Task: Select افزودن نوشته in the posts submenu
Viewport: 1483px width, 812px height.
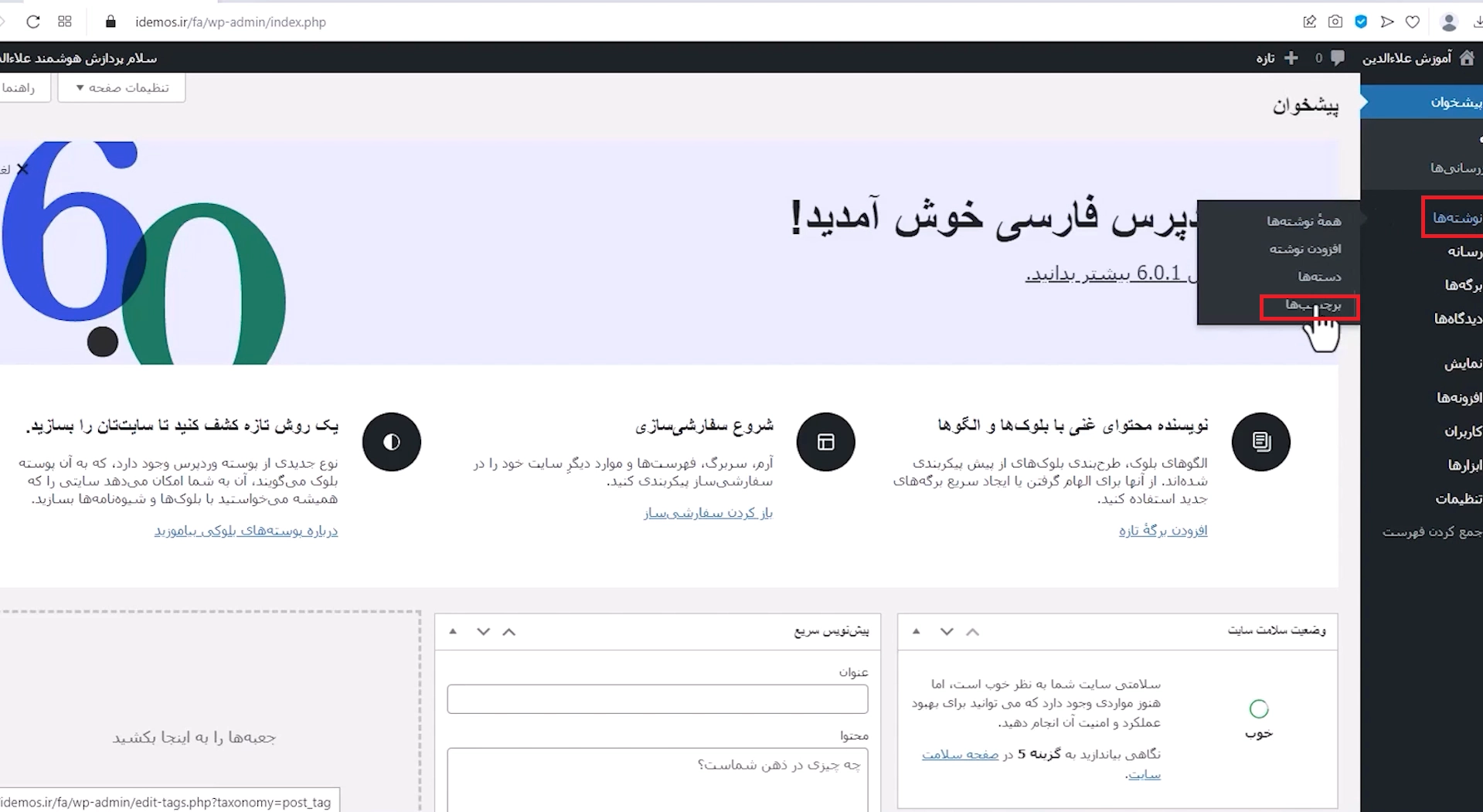Action: click(1305, 249)
